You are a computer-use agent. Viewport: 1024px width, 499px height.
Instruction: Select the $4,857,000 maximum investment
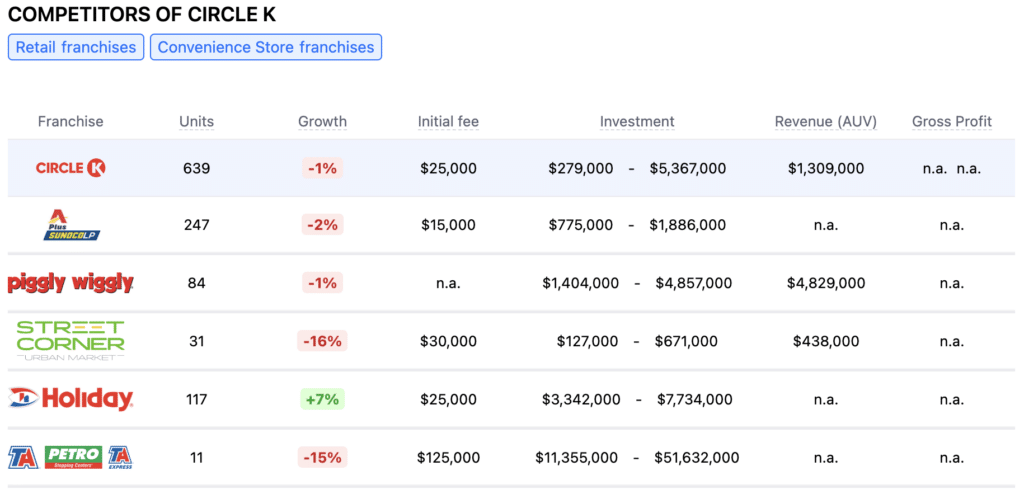pyautogui.click(x=694, y=283)
